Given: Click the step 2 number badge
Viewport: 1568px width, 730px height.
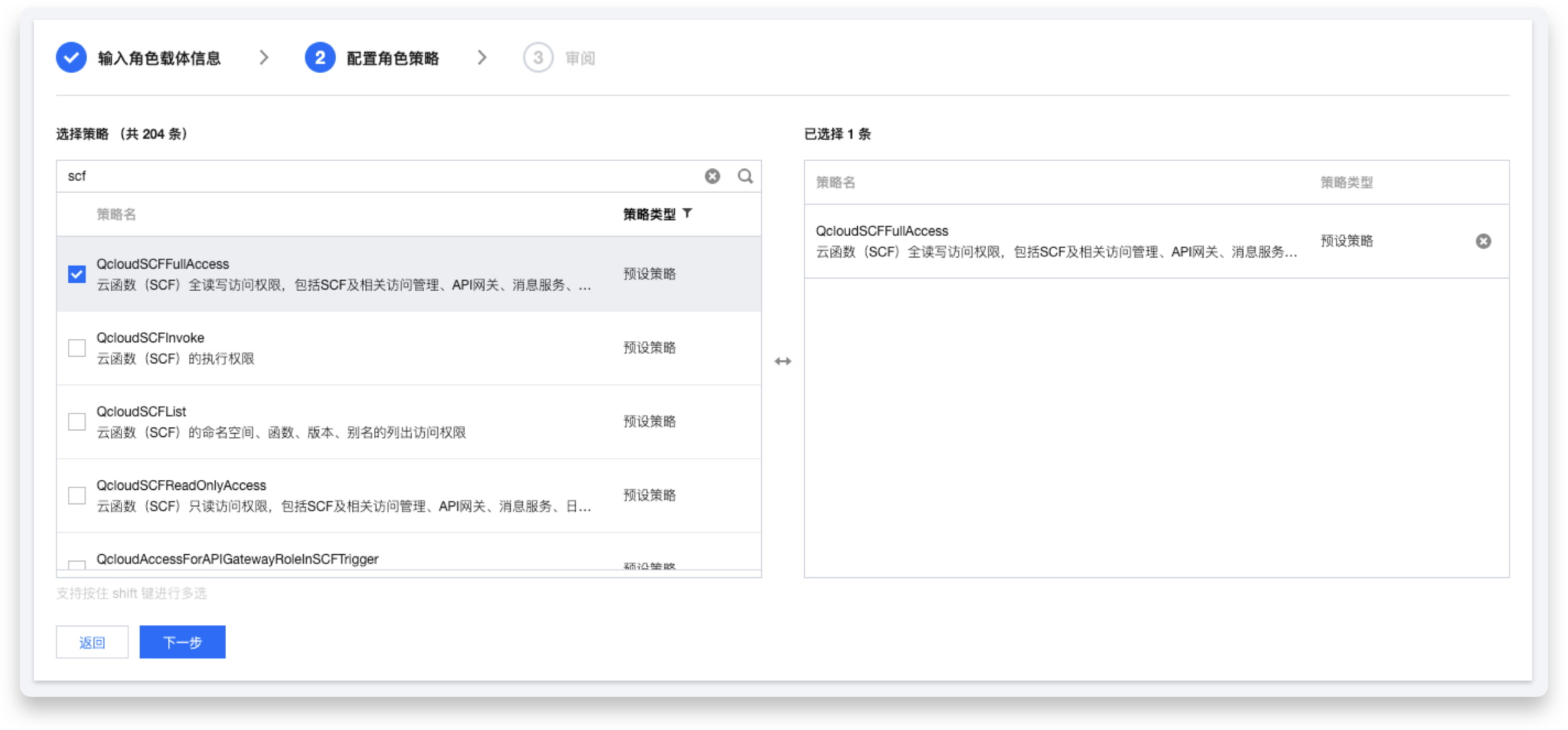Looking at the screenshot, I should coord(320,58).
